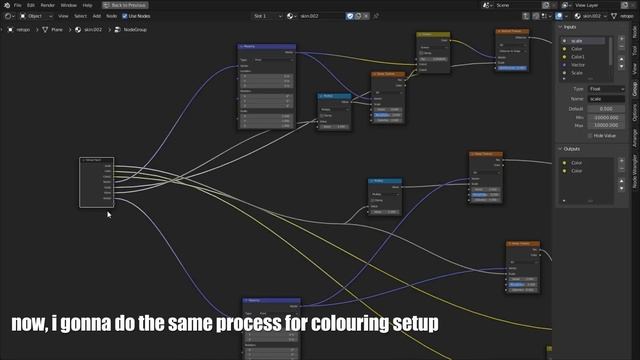Open the overlay options dropdown arrow
Screen dimensions: 640x360
click(x=566, y=16)
